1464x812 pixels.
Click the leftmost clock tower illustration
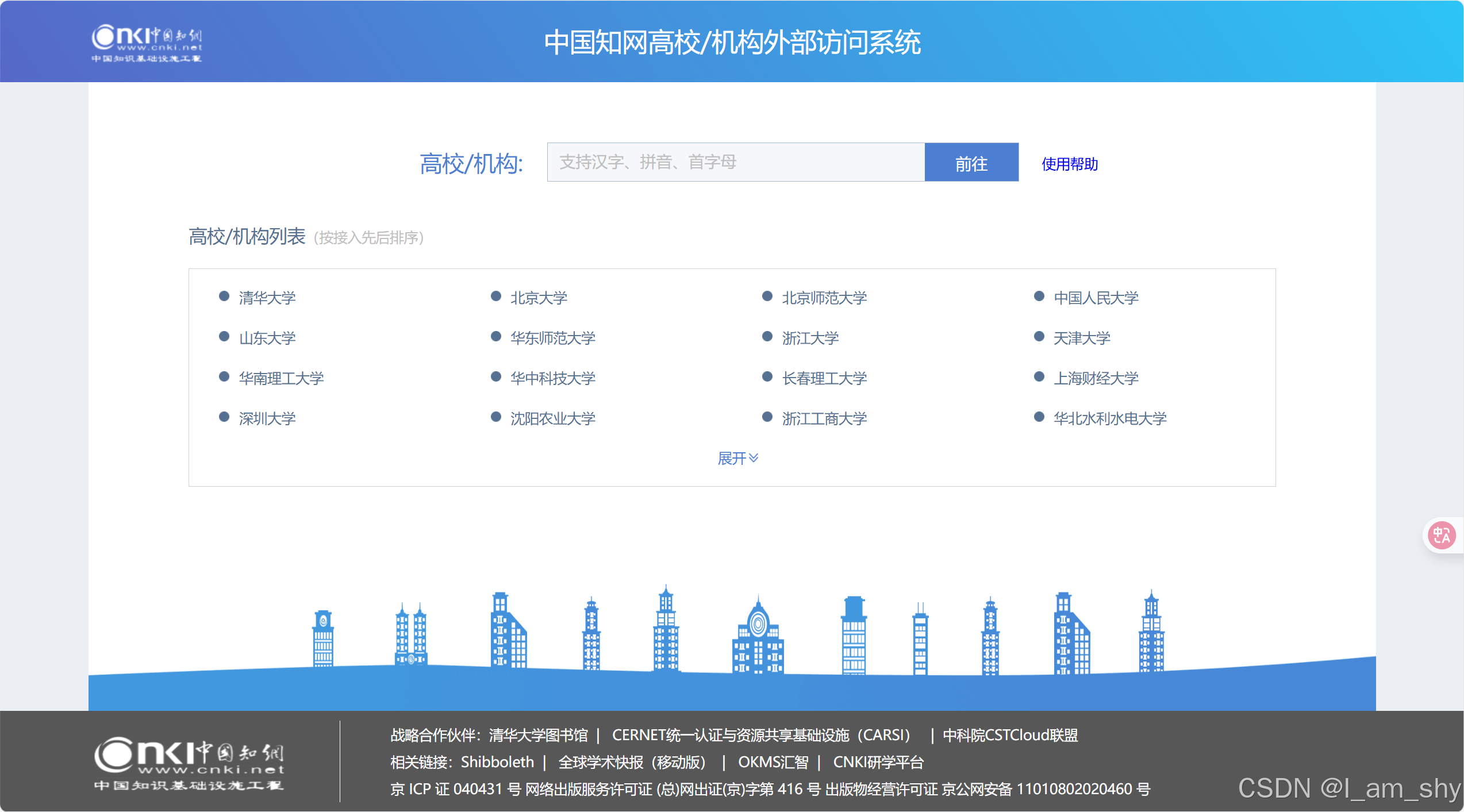[x=323, y=639]
